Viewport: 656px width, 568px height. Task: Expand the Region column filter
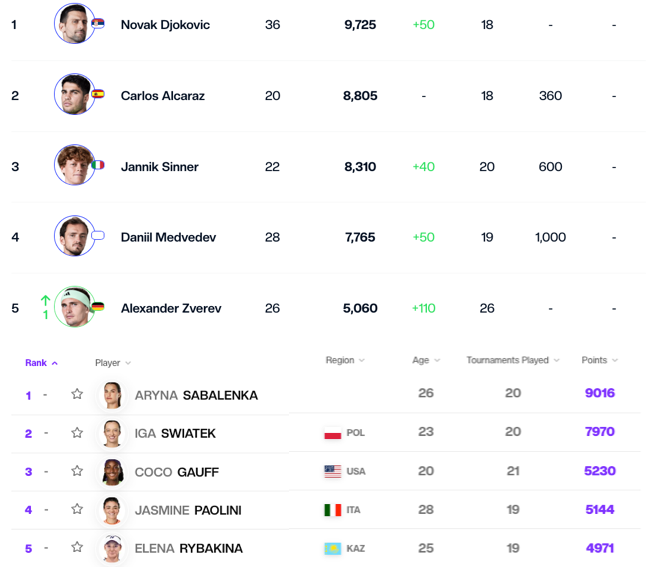(345, 360)
